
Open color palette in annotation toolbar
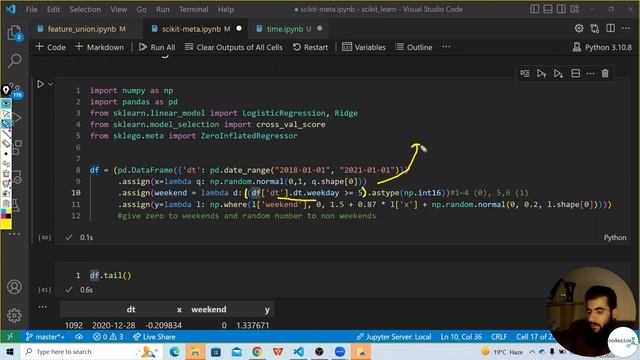pos(6,213)
